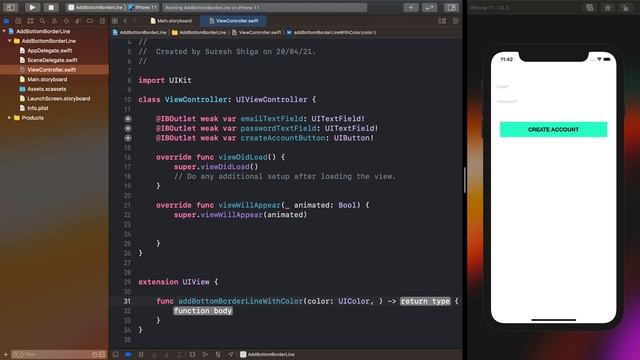Open Assets.xcassets in navigator
This screenshot has width=640, height=360.
[47, 89]
